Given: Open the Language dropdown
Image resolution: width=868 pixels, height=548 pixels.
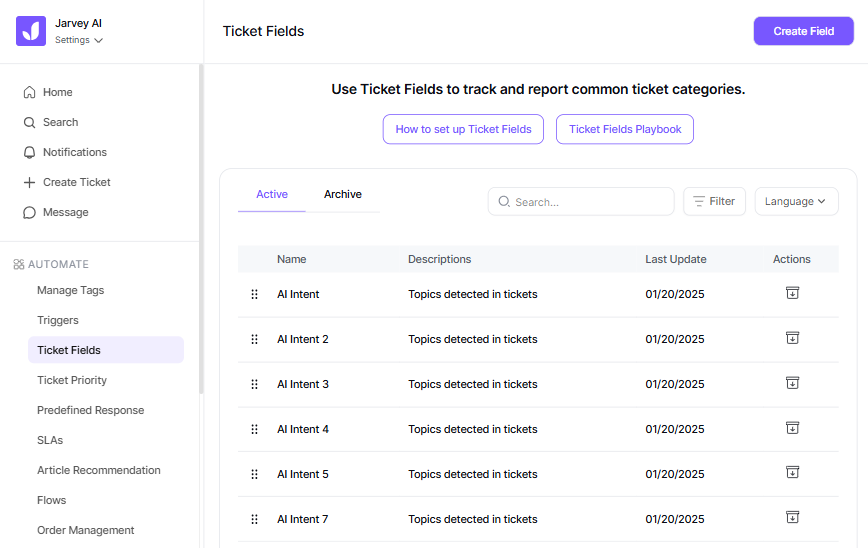Looking at the screenshot, I should point(796,201).
